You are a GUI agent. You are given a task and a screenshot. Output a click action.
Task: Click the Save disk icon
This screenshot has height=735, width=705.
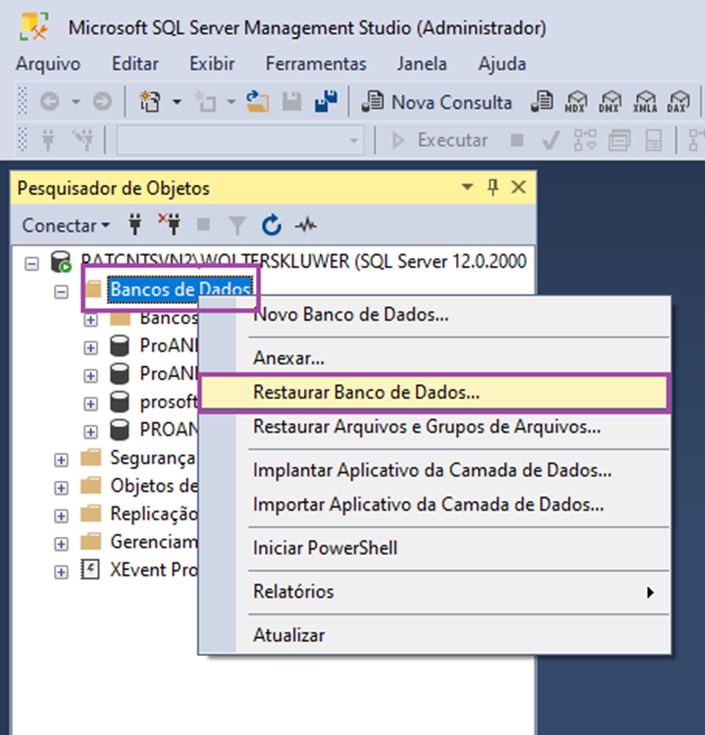tap(291, 101)
